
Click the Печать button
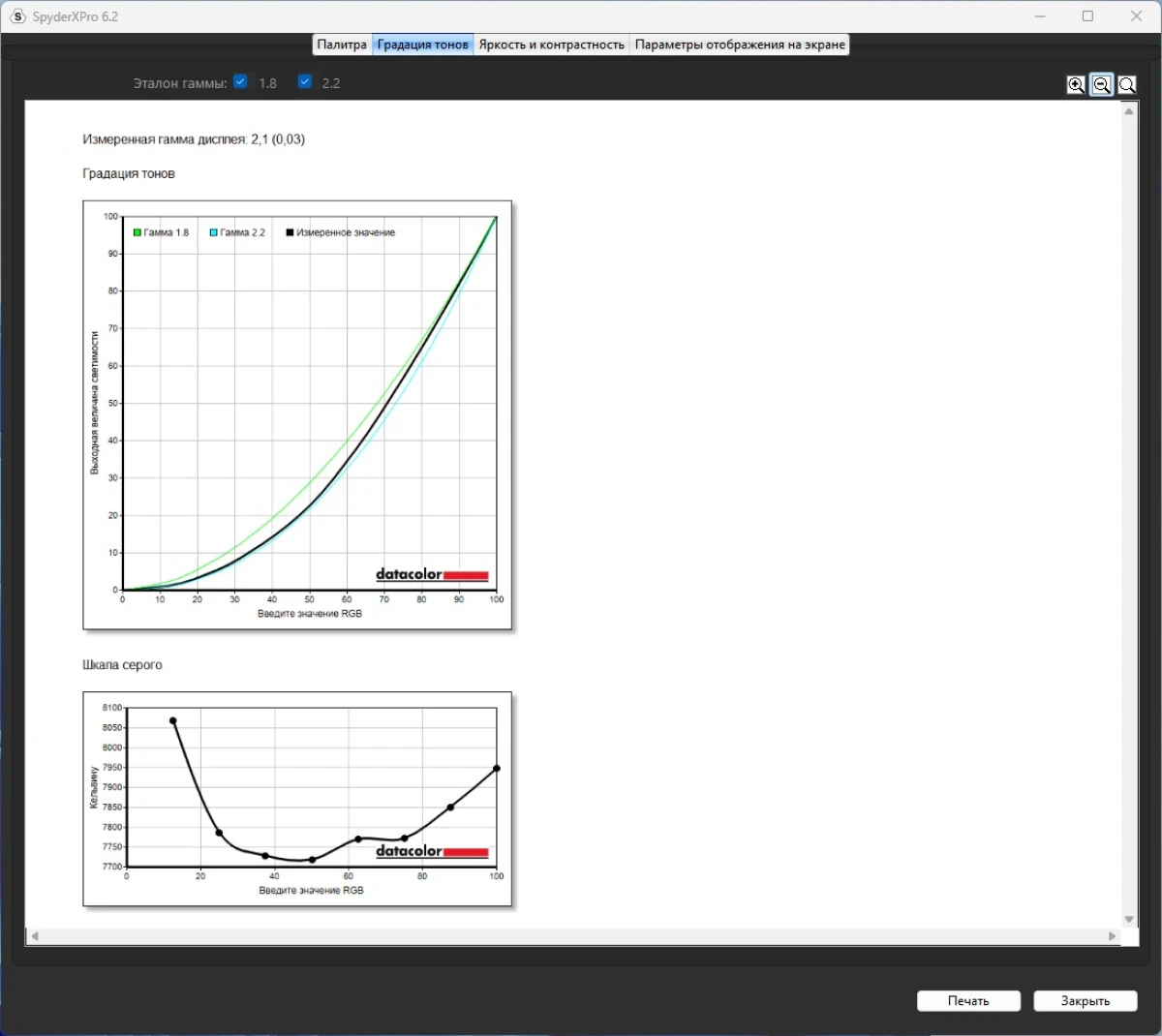968,1001
